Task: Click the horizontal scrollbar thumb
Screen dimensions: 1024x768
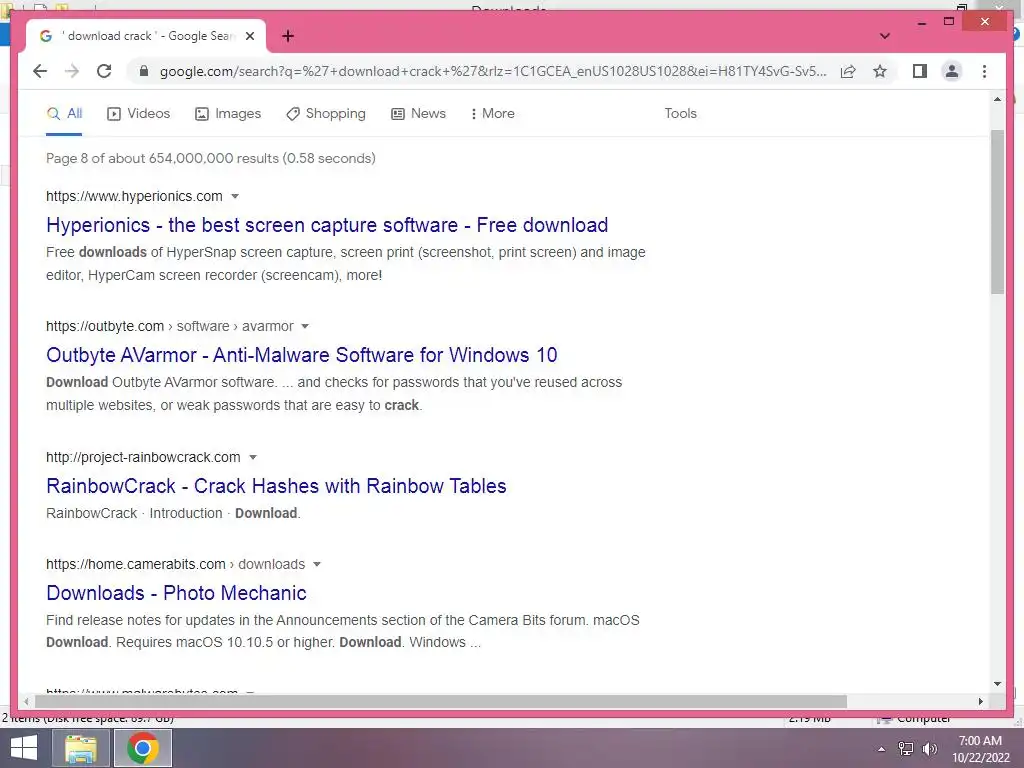Action: coord(441,701)
